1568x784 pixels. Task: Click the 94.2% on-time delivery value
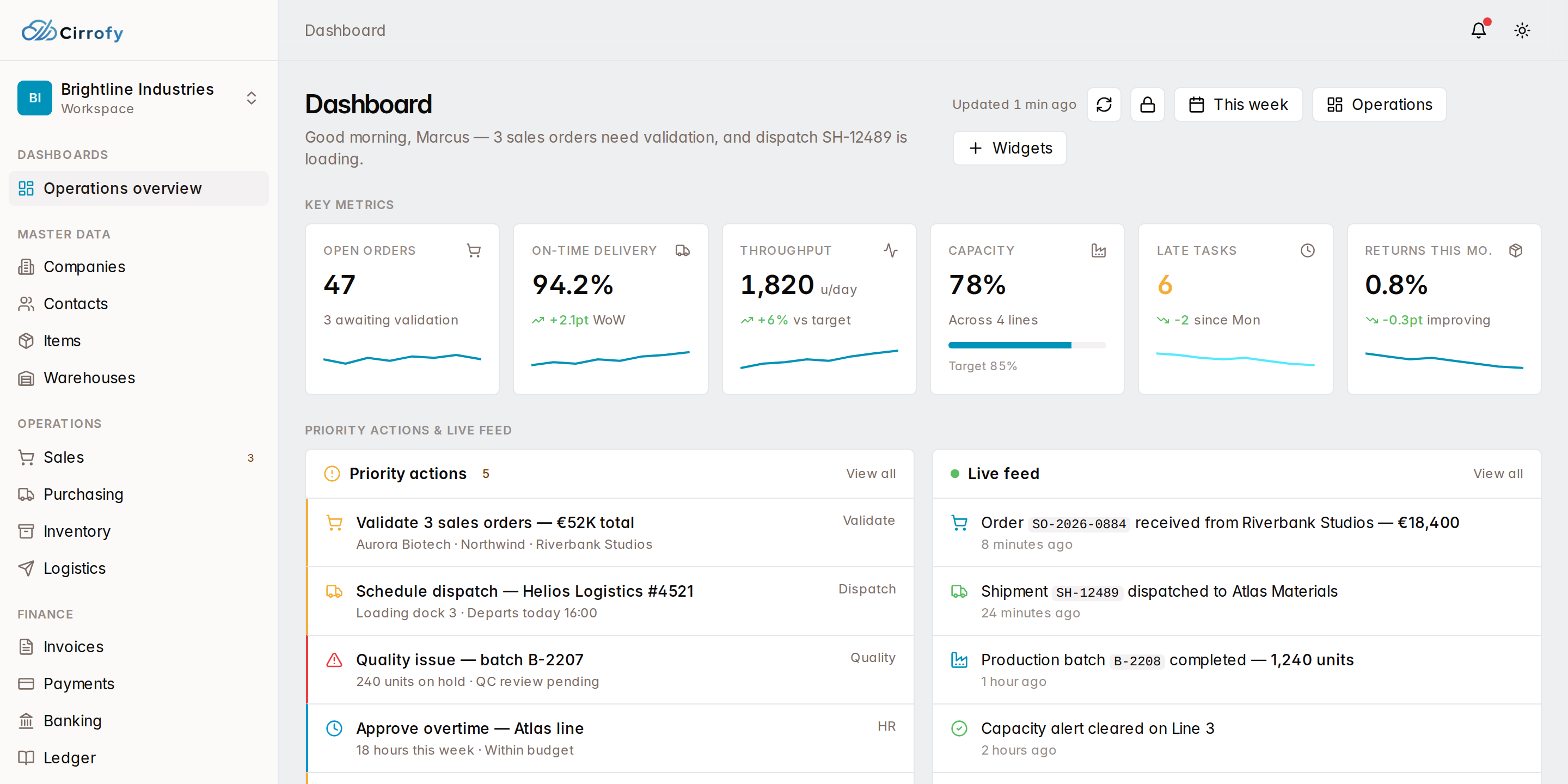point(572,285)
